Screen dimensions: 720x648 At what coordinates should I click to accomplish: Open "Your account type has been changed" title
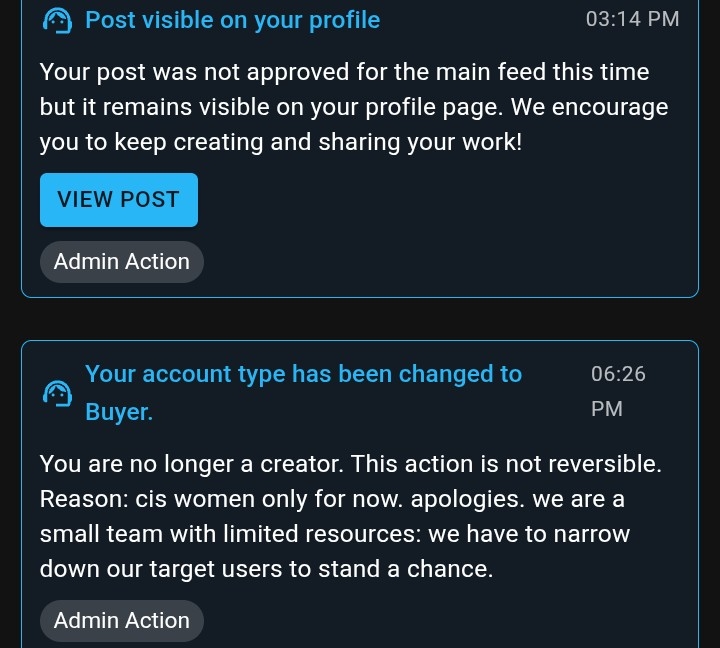(303, 375)
